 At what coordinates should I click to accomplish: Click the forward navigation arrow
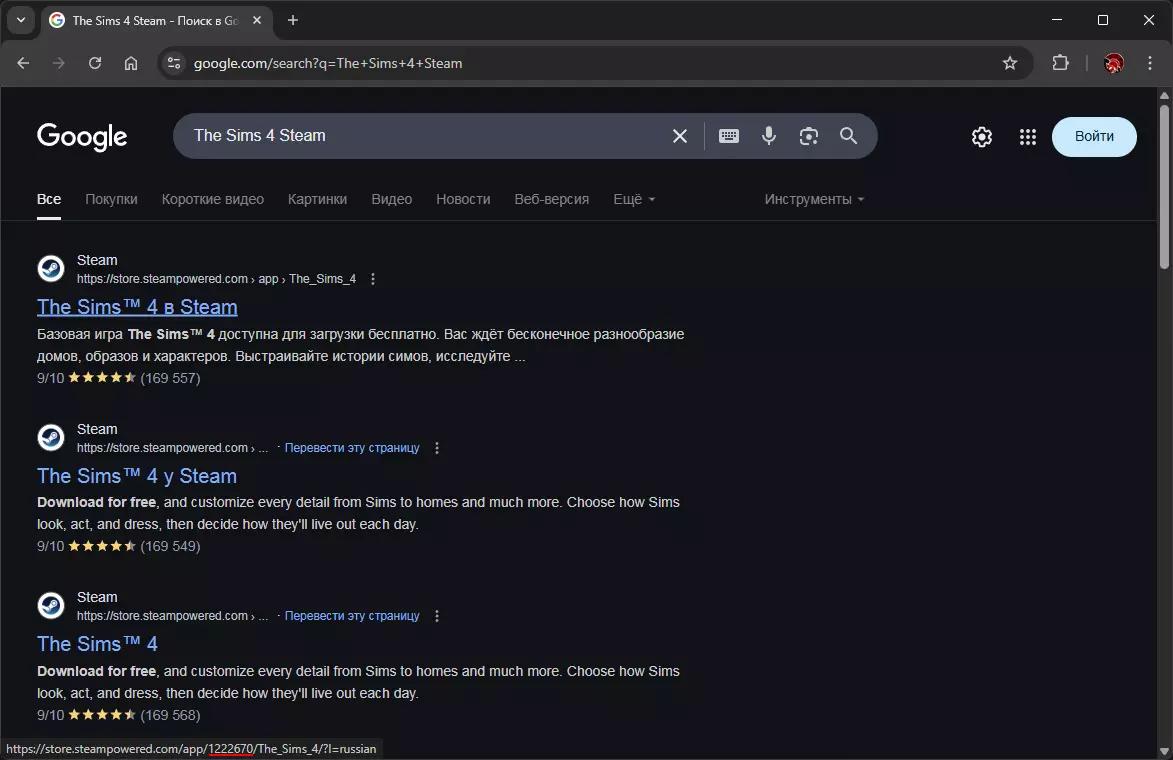(x=58, y=64)
